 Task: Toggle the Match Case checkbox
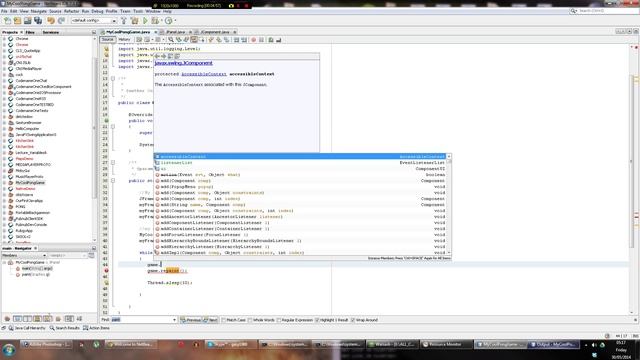click(223, 320)
